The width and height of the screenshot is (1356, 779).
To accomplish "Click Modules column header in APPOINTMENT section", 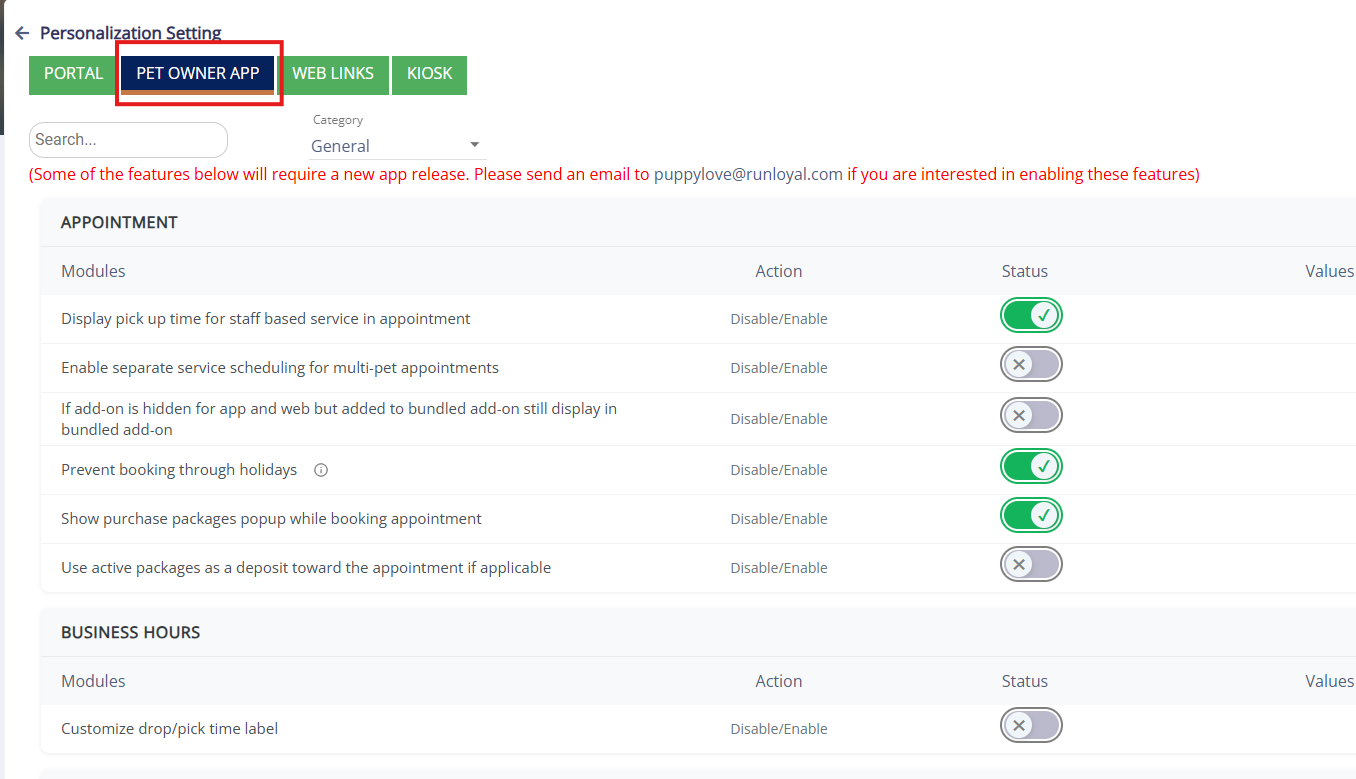I will click(x=93, y=271).
